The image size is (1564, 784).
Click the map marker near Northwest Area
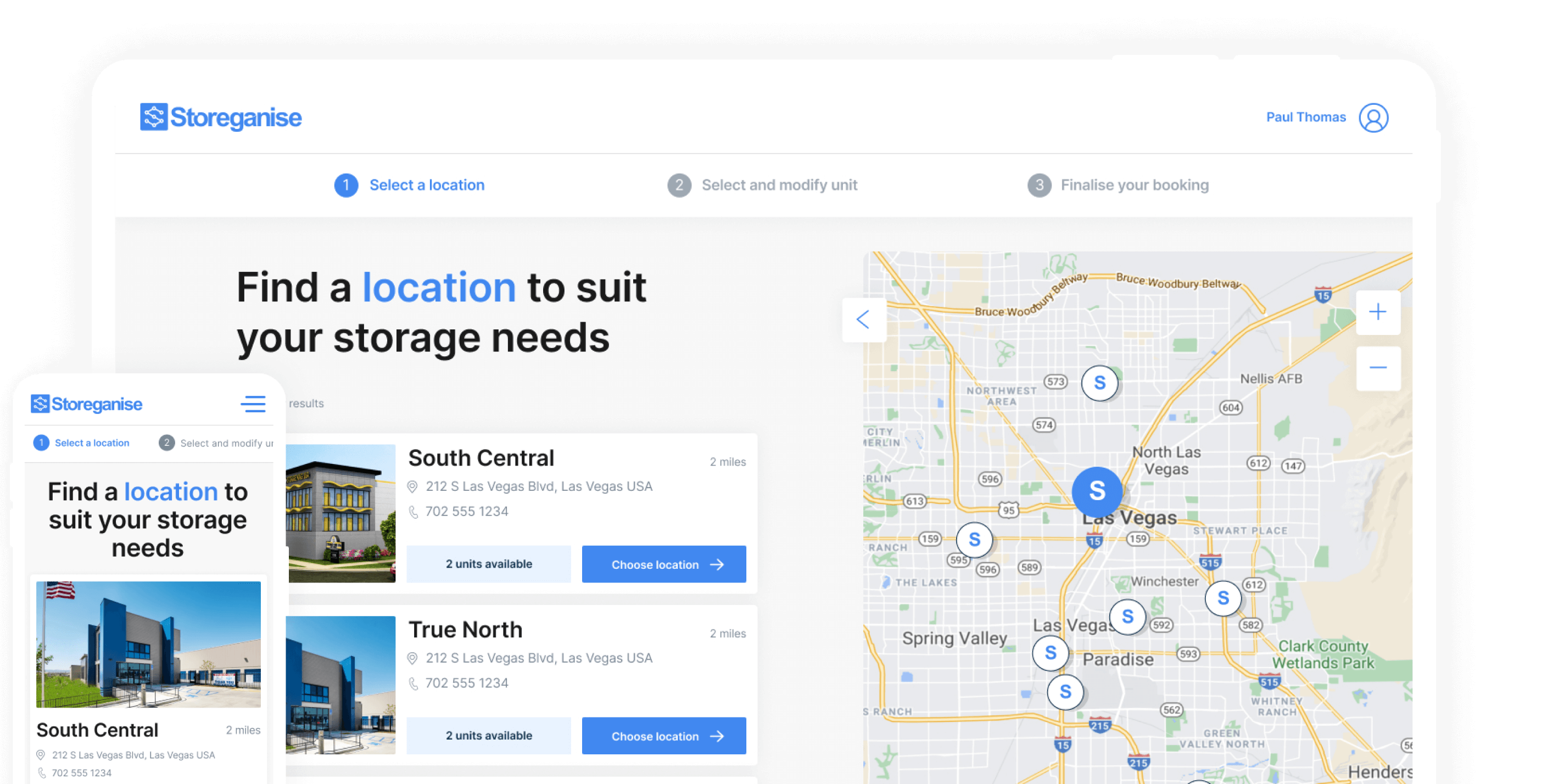(1099, 383)
